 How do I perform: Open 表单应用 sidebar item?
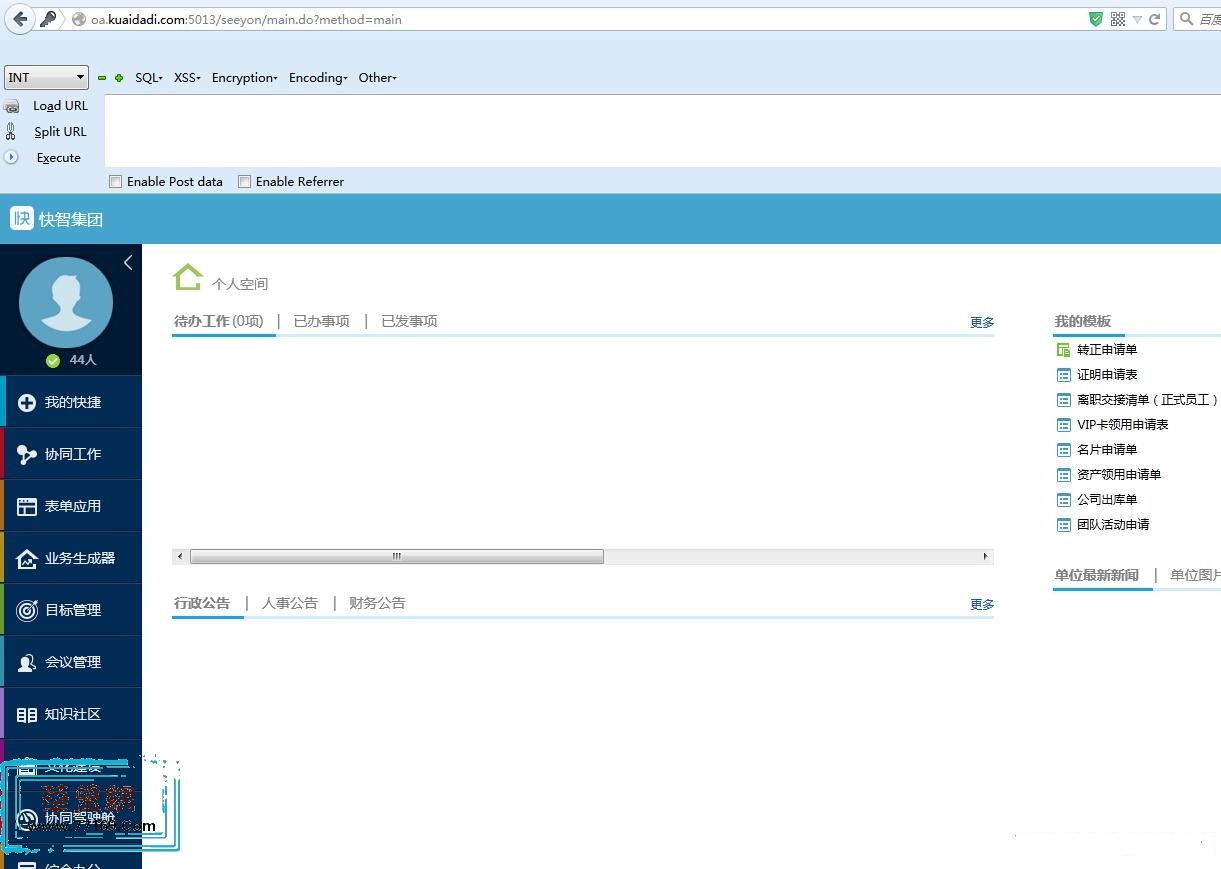point(72,506)
